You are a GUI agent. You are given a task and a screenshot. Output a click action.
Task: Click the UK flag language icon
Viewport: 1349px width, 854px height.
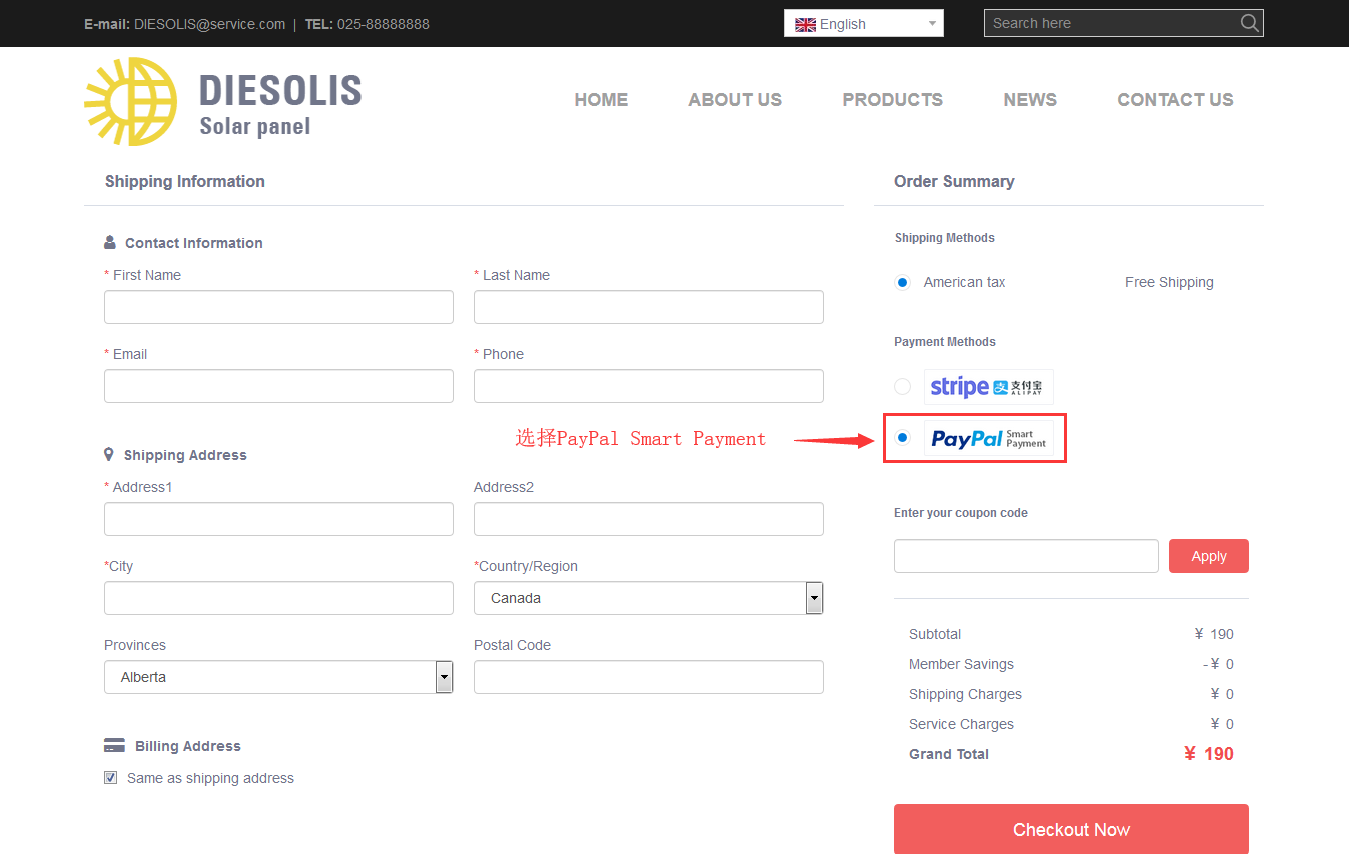click(x=805, y=24)
